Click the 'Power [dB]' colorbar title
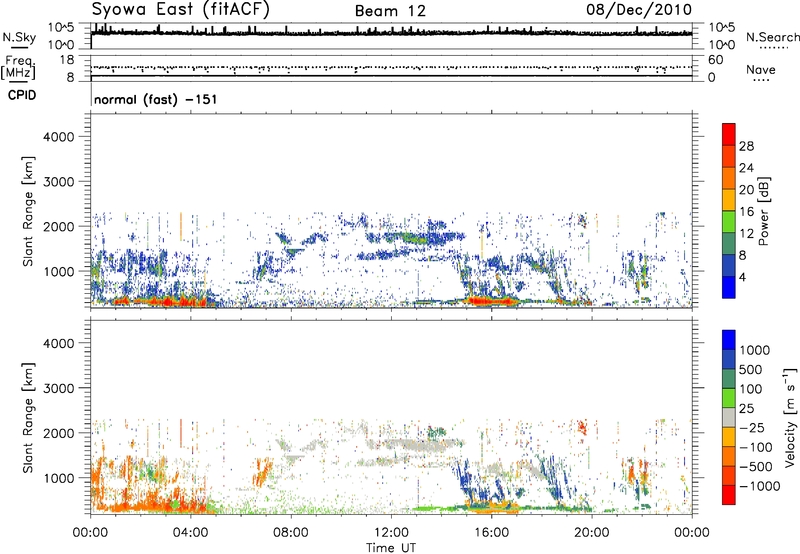 tap(763, 211)
